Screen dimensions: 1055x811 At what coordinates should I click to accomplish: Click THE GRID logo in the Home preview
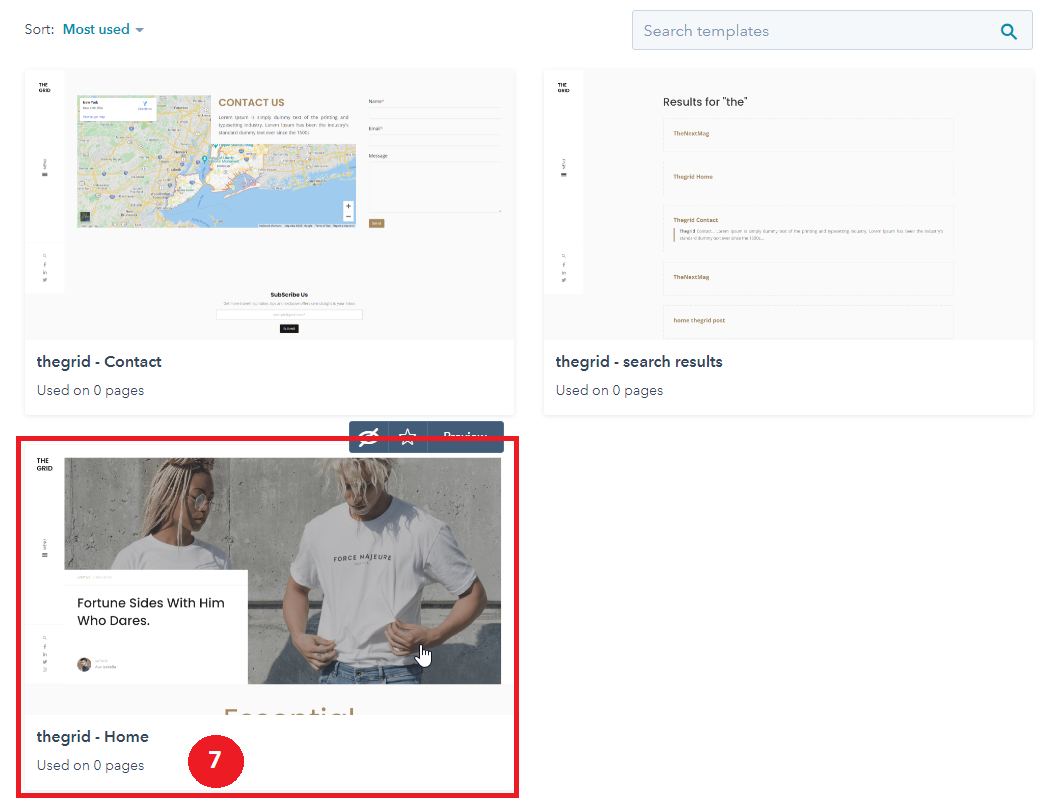point(44,465)
